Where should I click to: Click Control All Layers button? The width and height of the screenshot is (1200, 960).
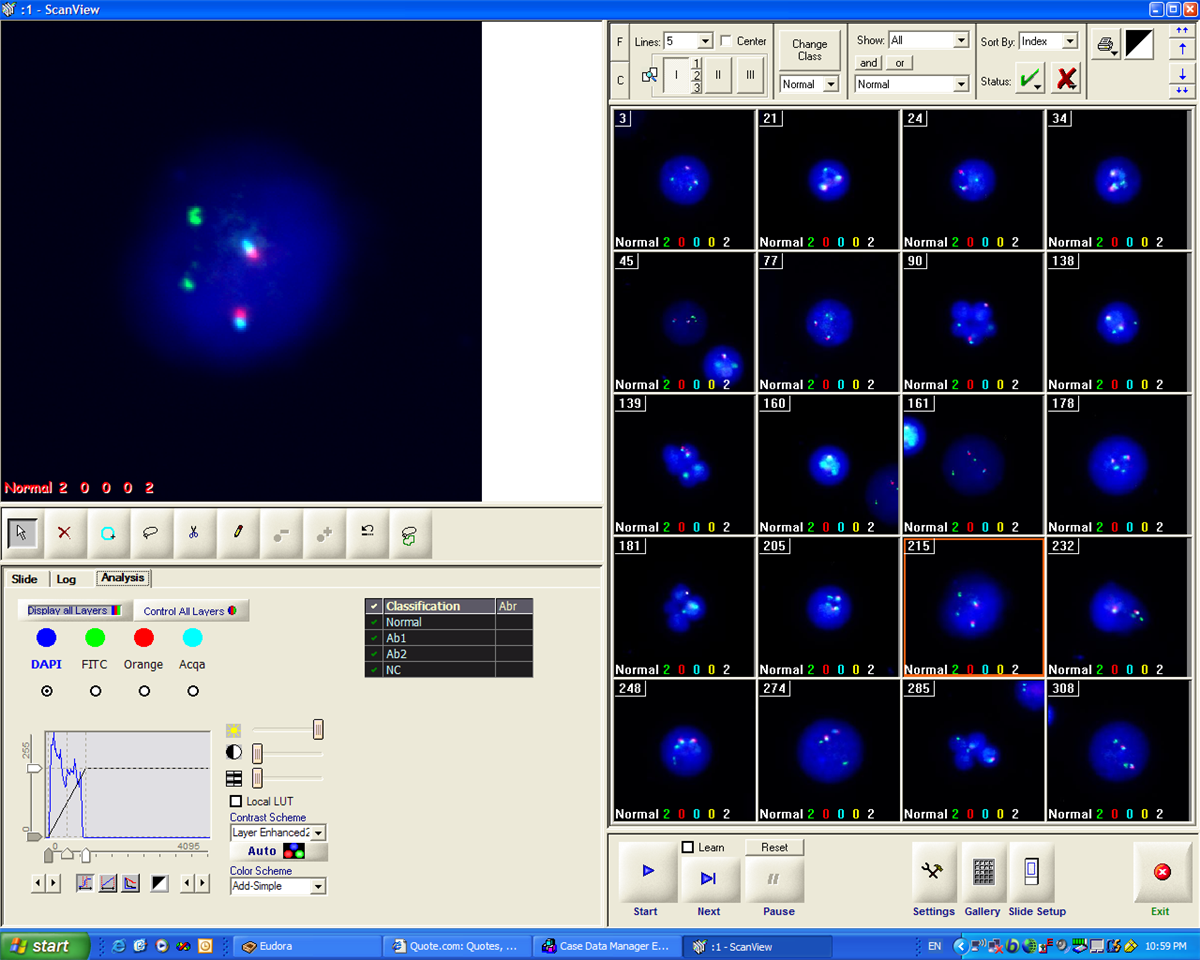click(191, 610)
